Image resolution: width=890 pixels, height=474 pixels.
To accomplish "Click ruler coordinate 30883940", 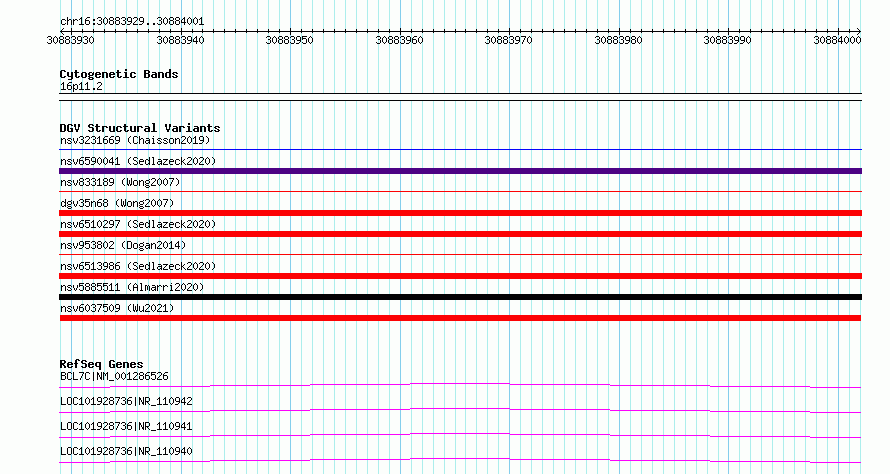I will click(180, 40).
